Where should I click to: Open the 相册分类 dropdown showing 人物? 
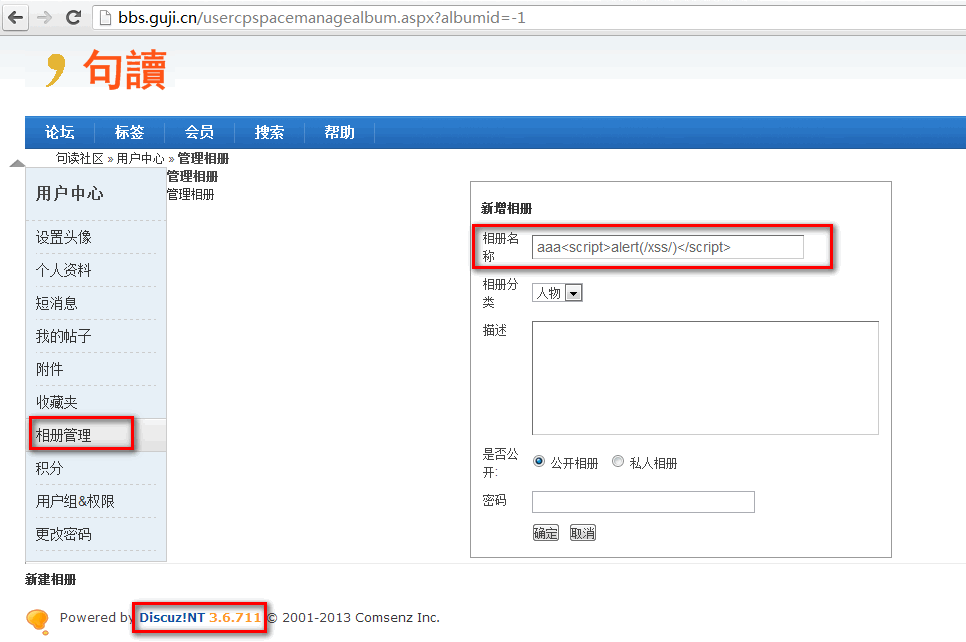557,293
